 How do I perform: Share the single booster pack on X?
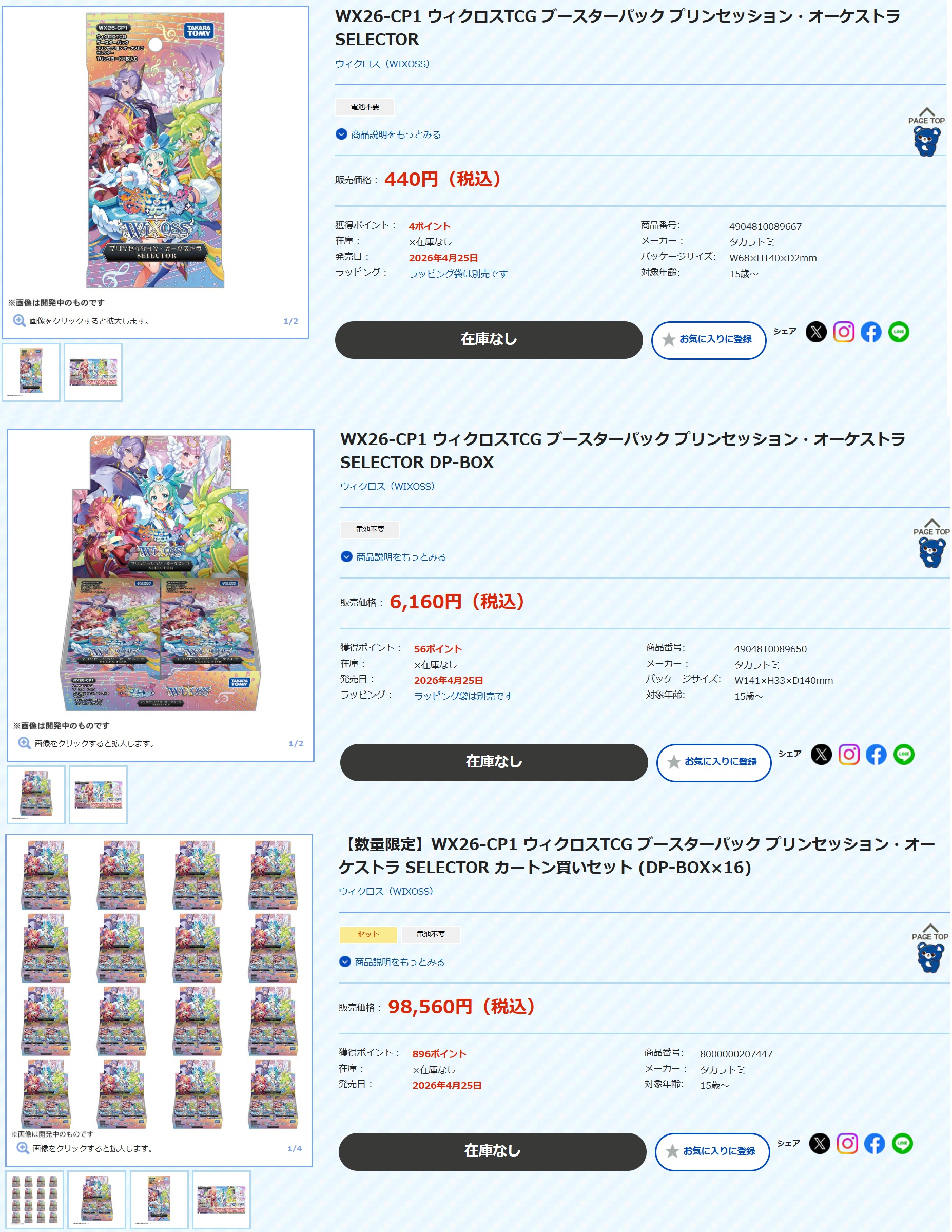pyautogui.click(x=816, y=332)
